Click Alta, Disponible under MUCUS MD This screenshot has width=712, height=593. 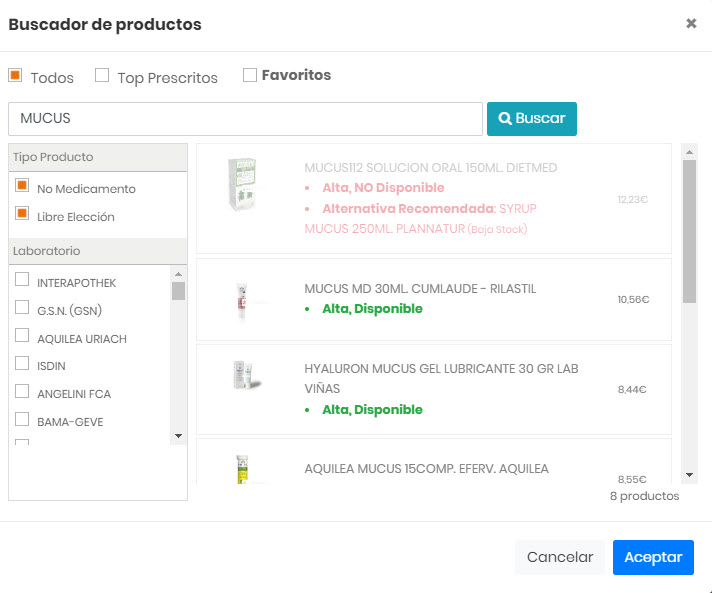click(372, 309)
